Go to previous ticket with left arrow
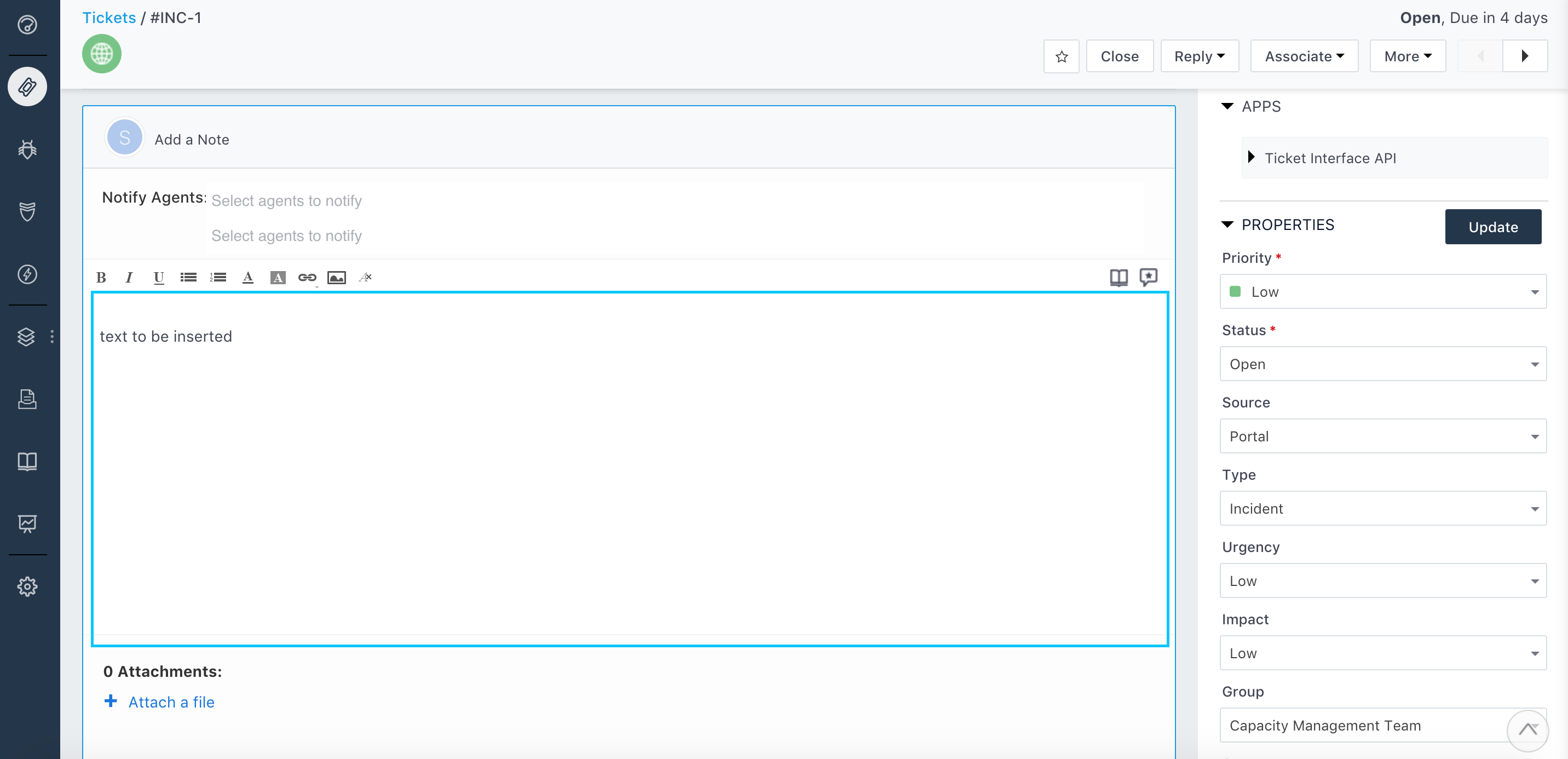This screenshot has width=1568, height=759. 1480,56
